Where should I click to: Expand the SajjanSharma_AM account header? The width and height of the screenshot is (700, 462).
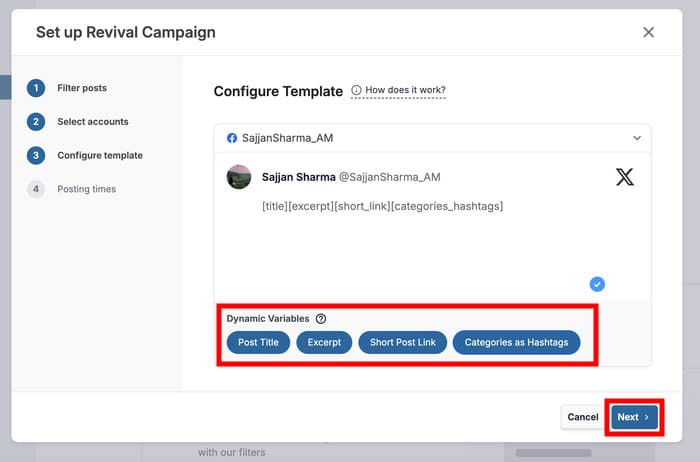pyautogui.click(x=430, y=138)
